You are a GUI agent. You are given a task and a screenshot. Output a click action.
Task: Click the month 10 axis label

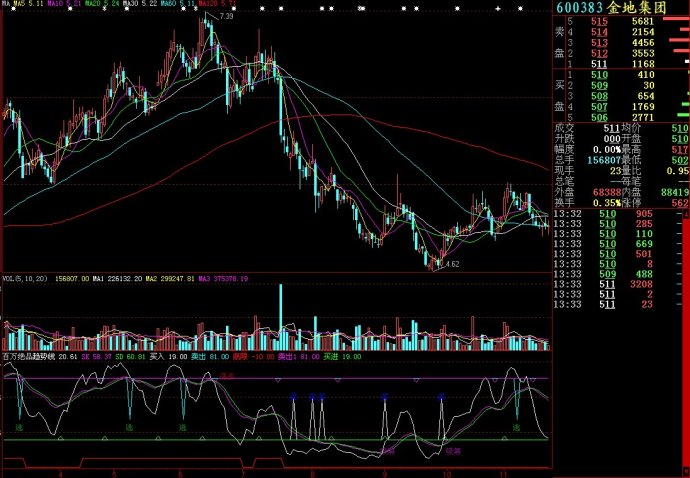click(x=446, y=474)
